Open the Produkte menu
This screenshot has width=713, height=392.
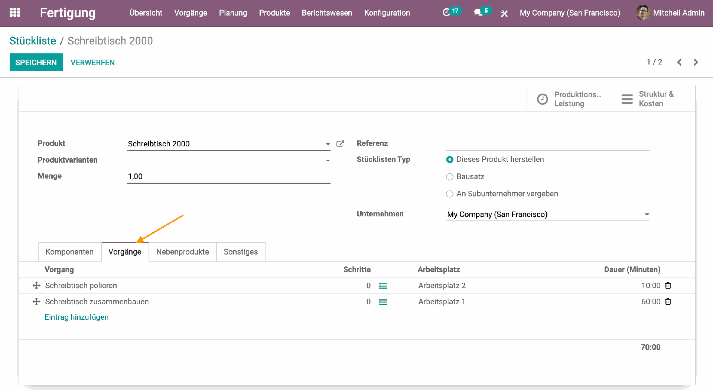coord(274,13)
